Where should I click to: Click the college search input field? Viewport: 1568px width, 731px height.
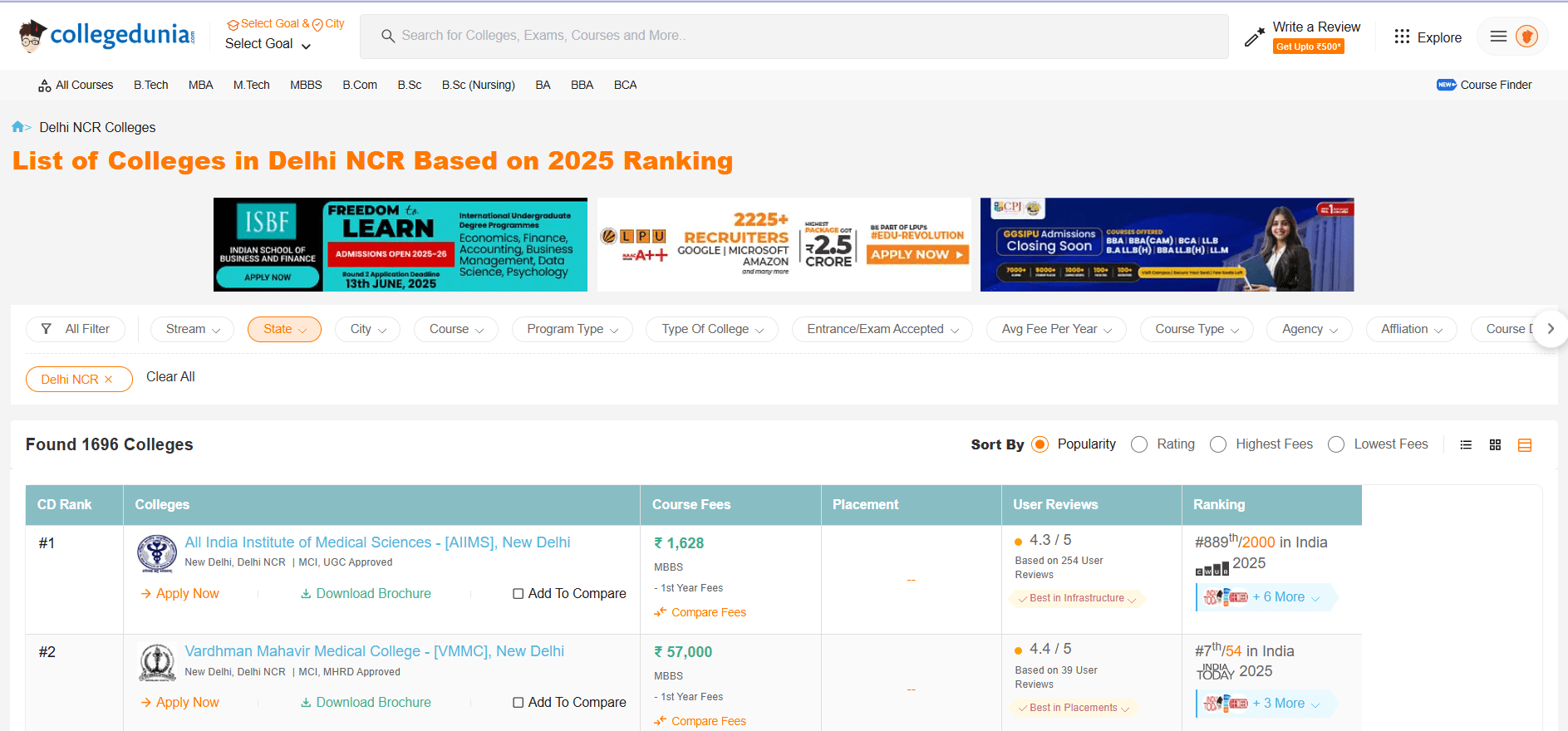[x=794, y=36]
